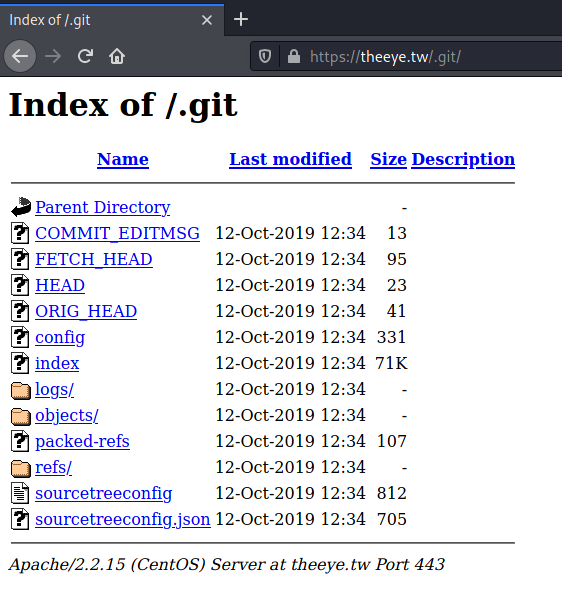Screen dimensions: 562x612
Task: Click the Forward navigation arrow
Action: 53,56
